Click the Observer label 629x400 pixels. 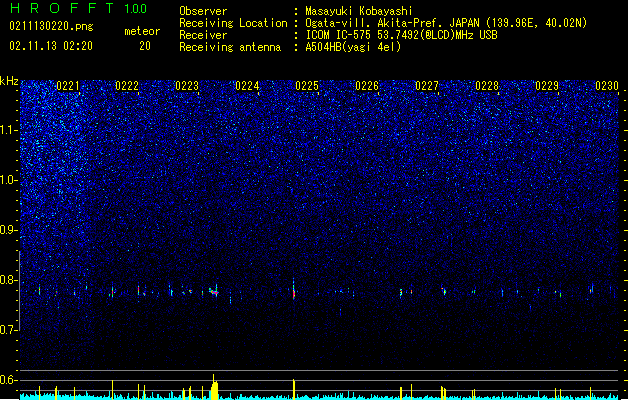pyautogui.click(x=203, y=11)
